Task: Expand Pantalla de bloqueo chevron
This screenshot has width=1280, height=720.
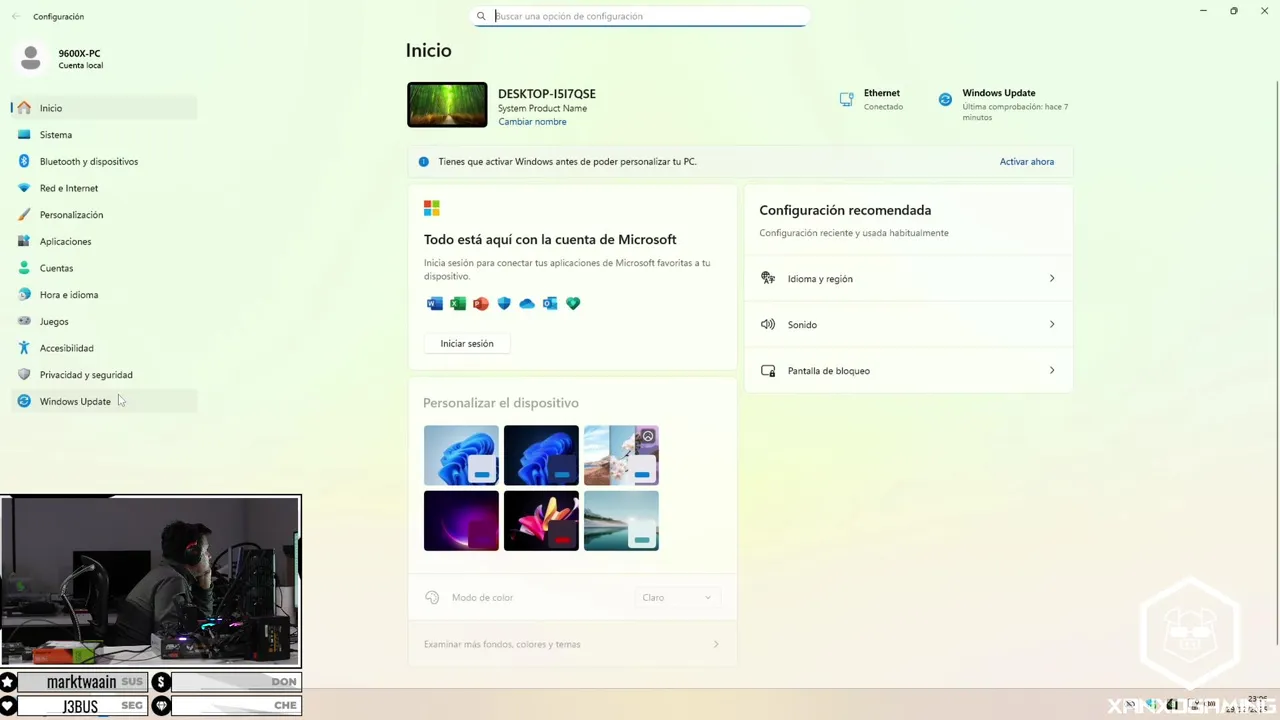Action: 1052,370
